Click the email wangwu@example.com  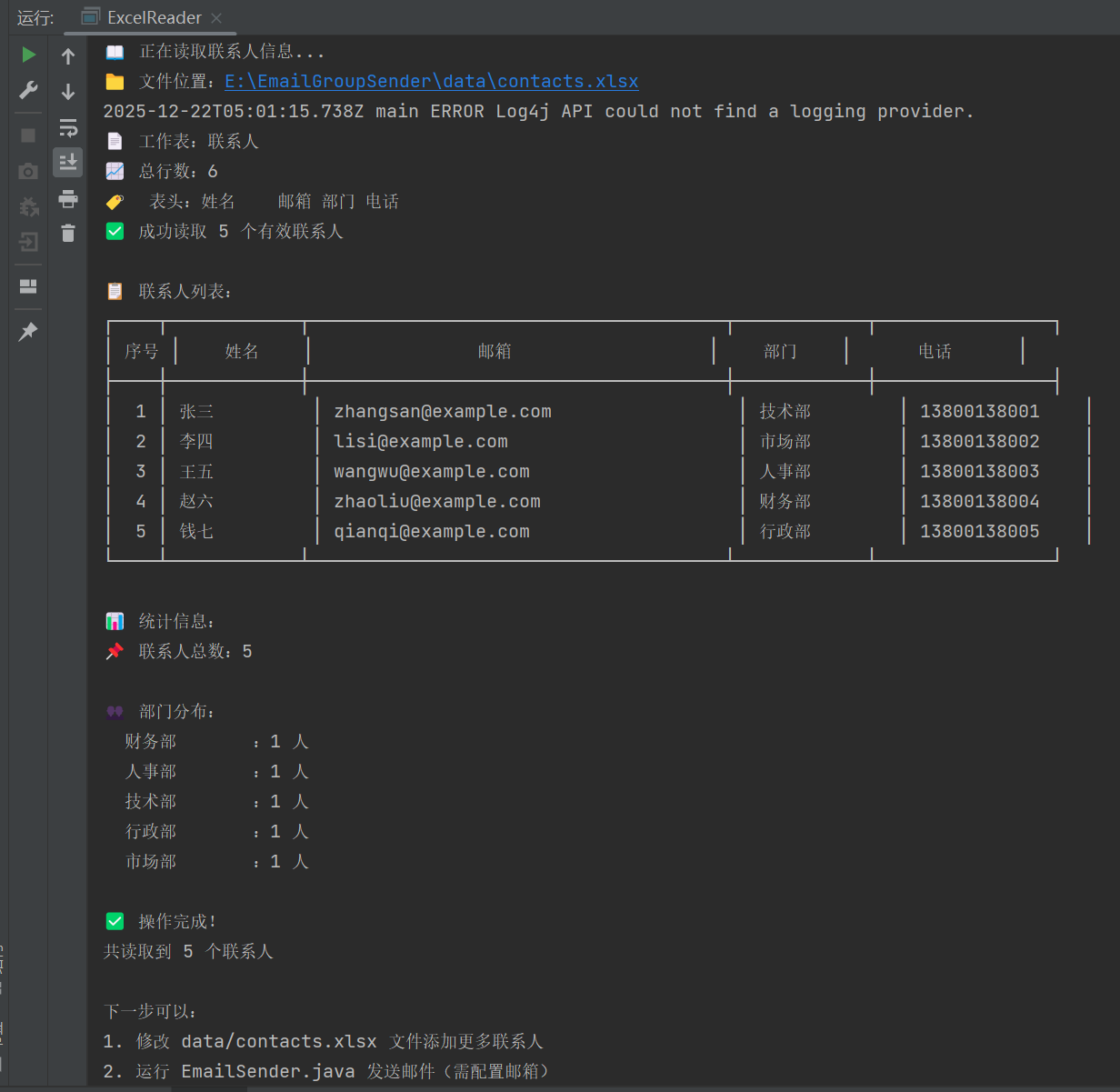pos(432,471)
